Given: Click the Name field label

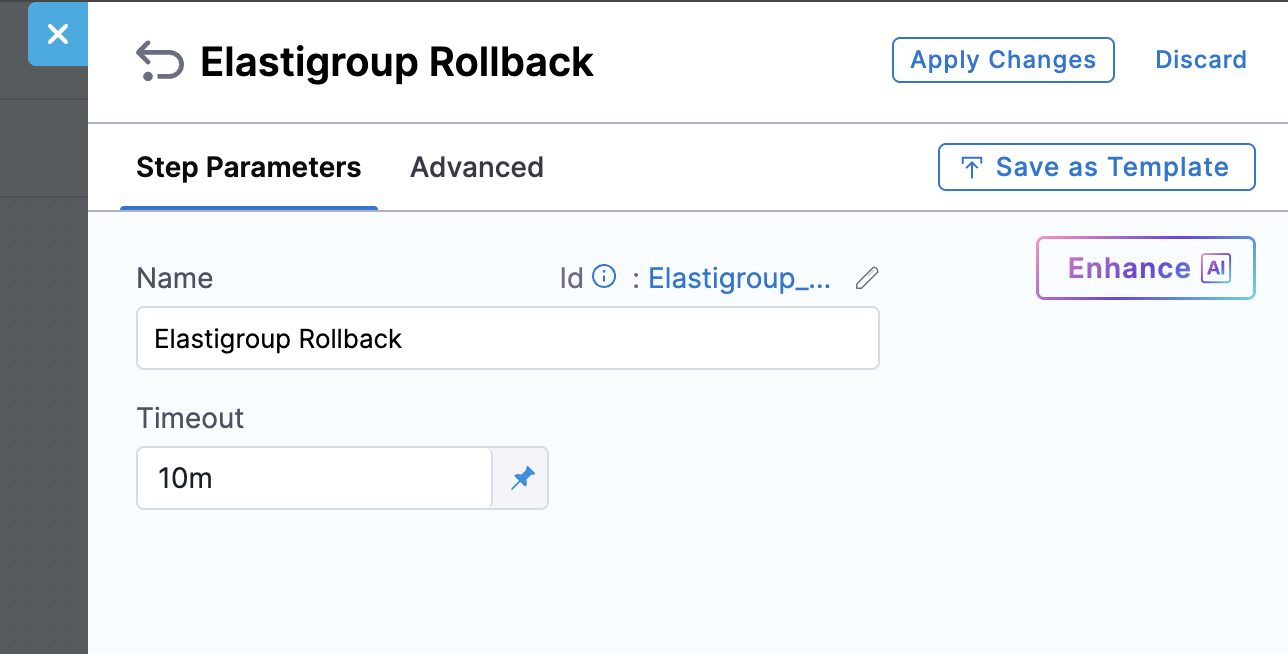Looking at the screenshot, I should point(174,278).
